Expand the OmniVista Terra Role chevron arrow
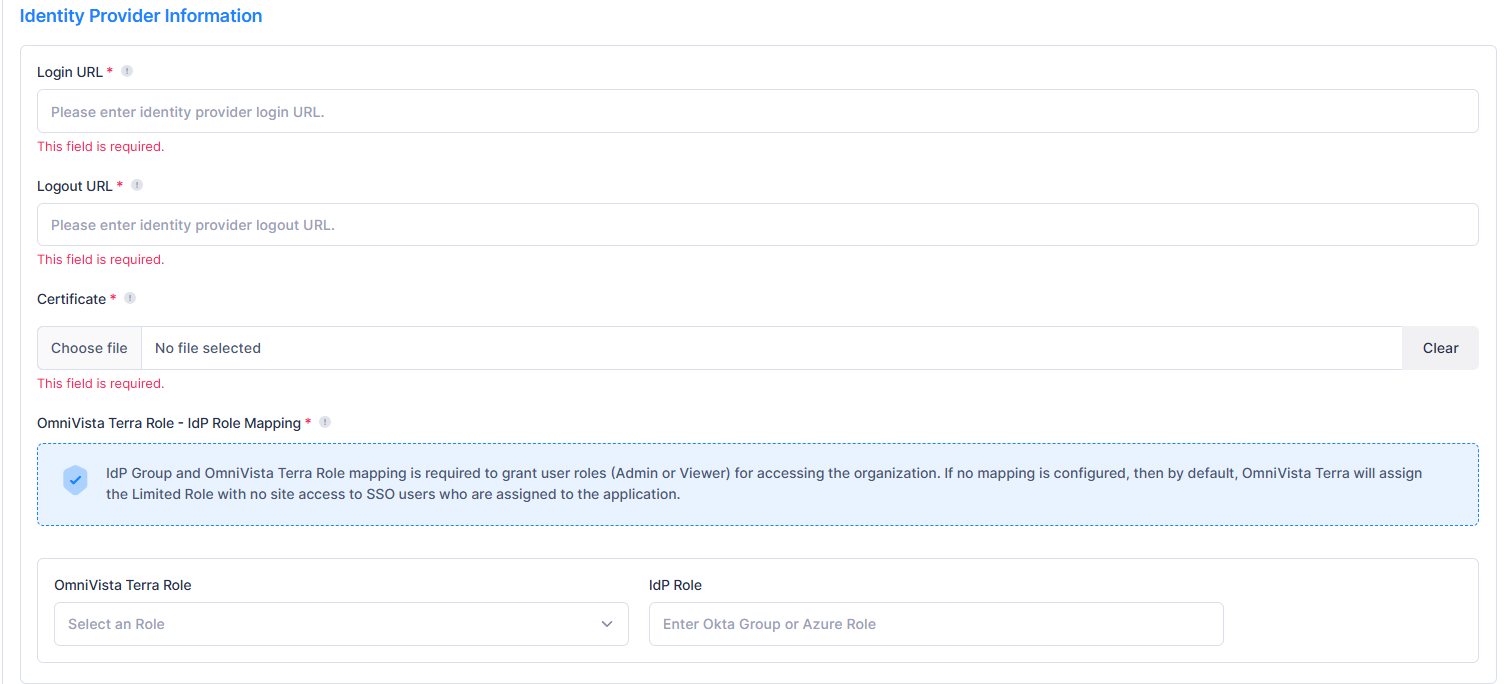The height and width of the screenshot is (684, 1510). [607, 623]
